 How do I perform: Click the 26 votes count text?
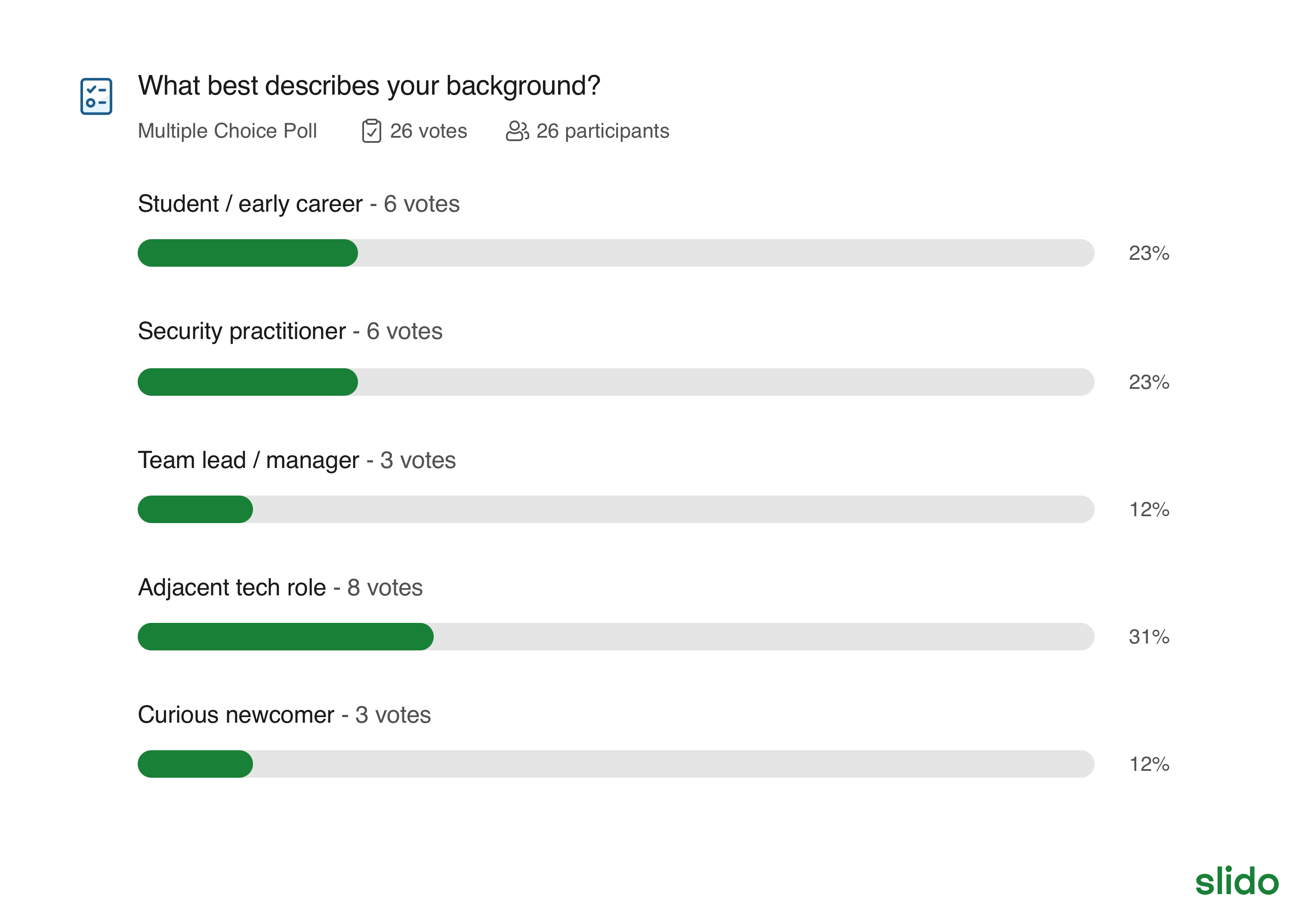click(x=429, y=131)
